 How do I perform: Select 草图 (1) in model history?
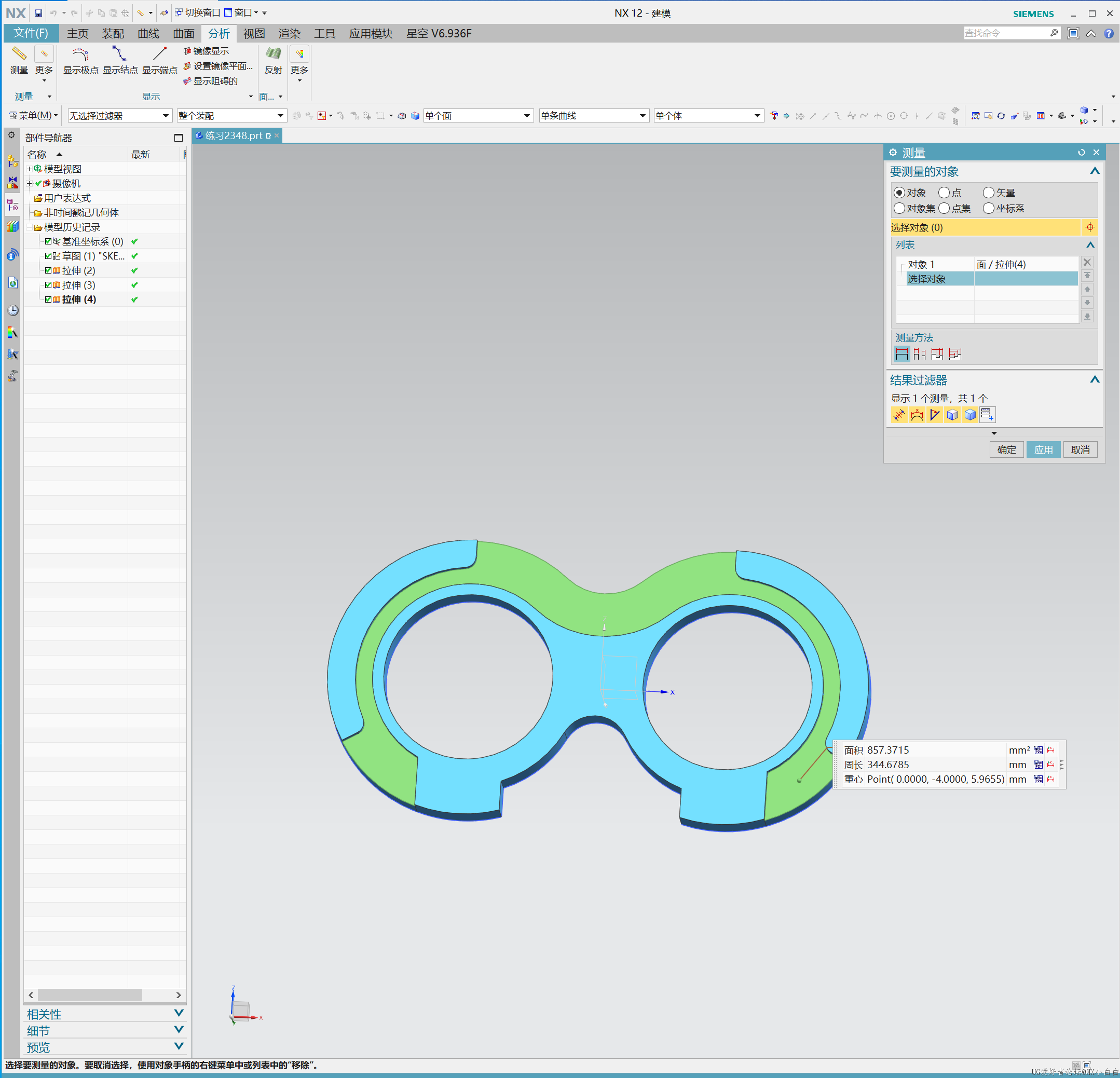(92, 256)
